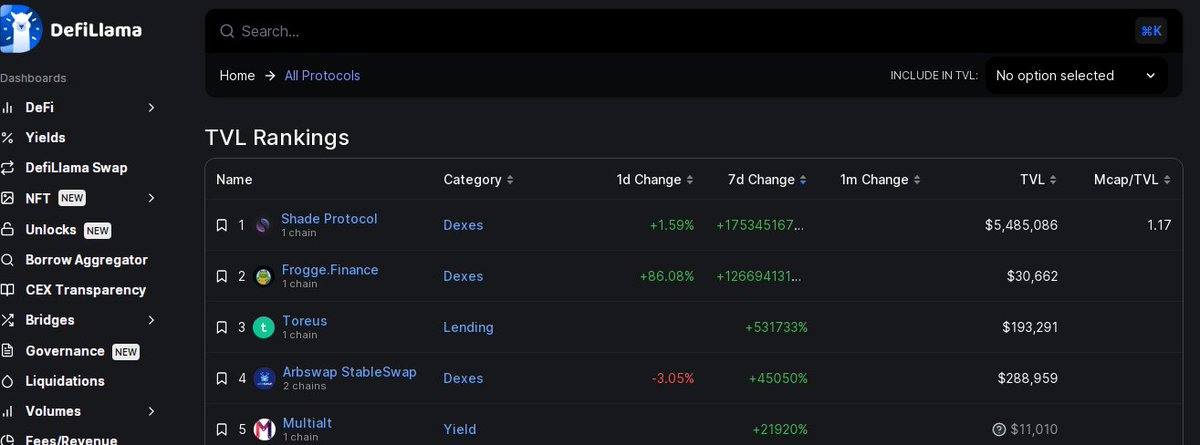Go to Home breadcrumb

(237, 76)
